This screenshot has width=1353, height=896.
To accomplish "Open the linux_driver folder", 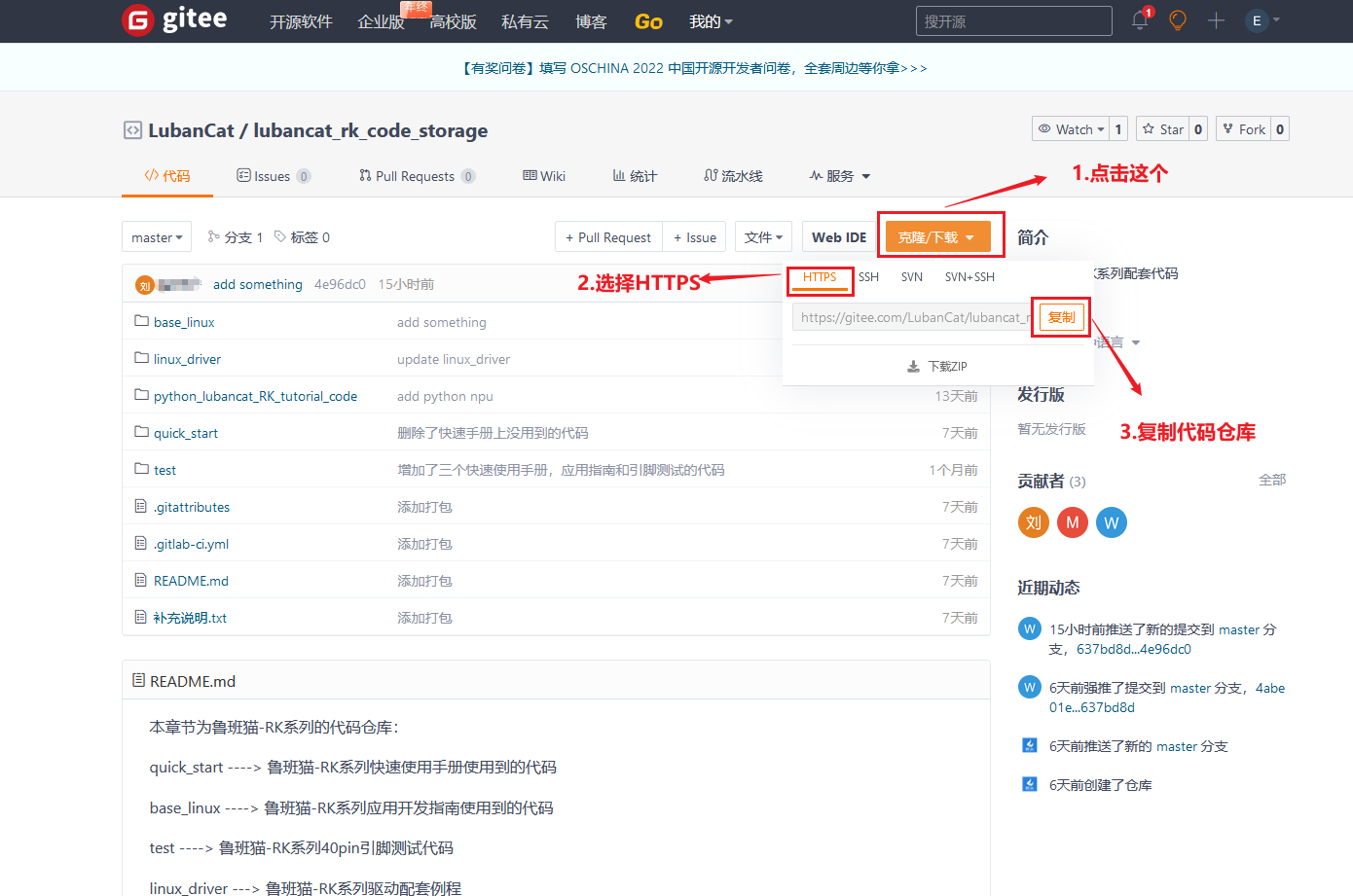I will click(x=187, y=359).
